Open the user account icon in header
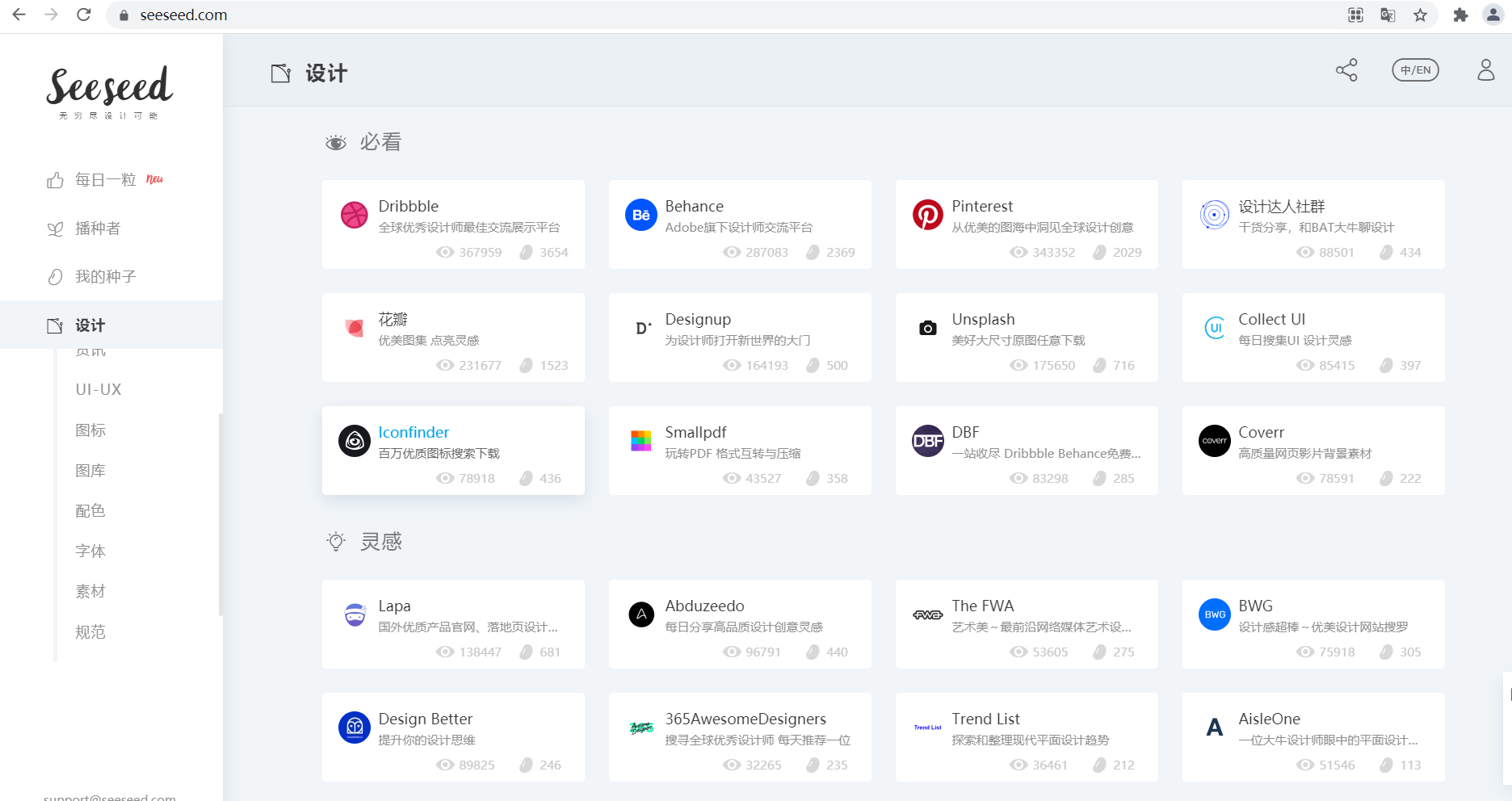Viewport: 1512px width, 801px height. click(1486, 70)
